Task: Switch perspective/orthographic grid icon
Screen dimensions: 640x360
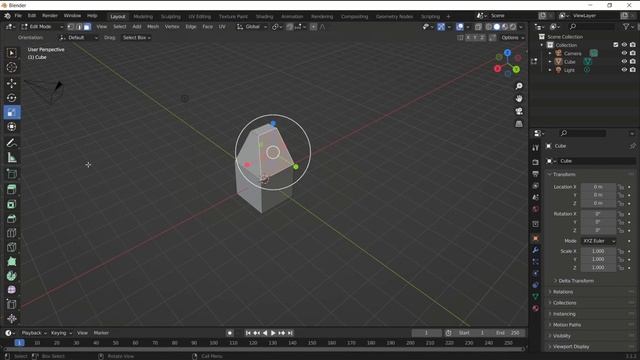Action: (519, 124)
